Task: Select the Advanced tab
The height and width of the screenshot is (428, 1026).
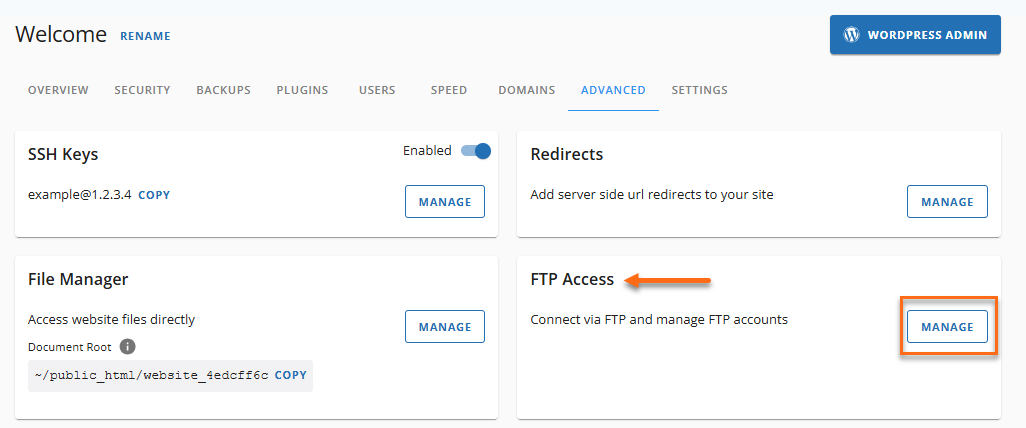Action: pyautogui.click(x=613, y=90)
